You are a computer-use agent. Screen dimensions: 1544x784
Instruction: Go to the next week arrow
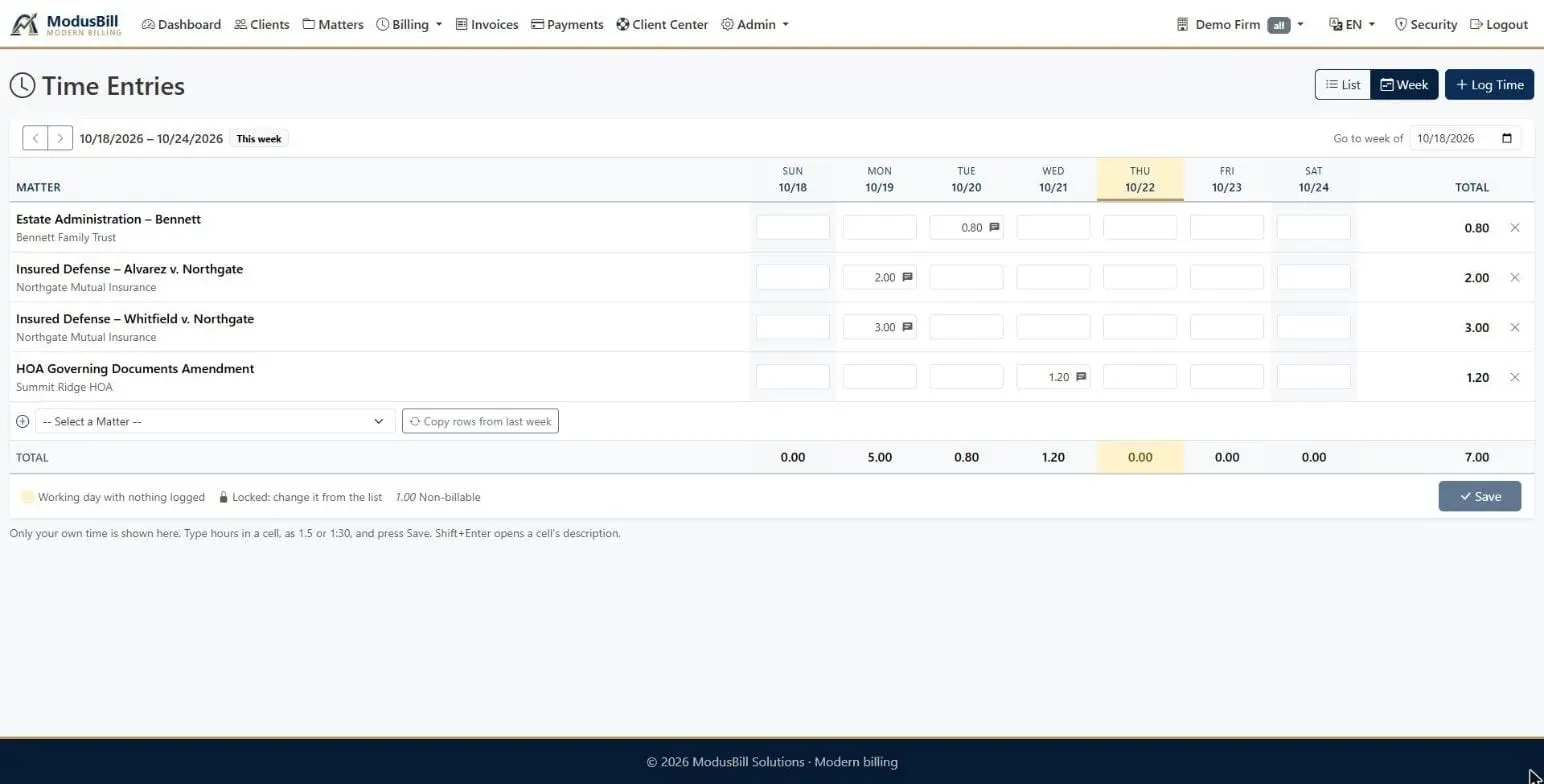point(60,138)
